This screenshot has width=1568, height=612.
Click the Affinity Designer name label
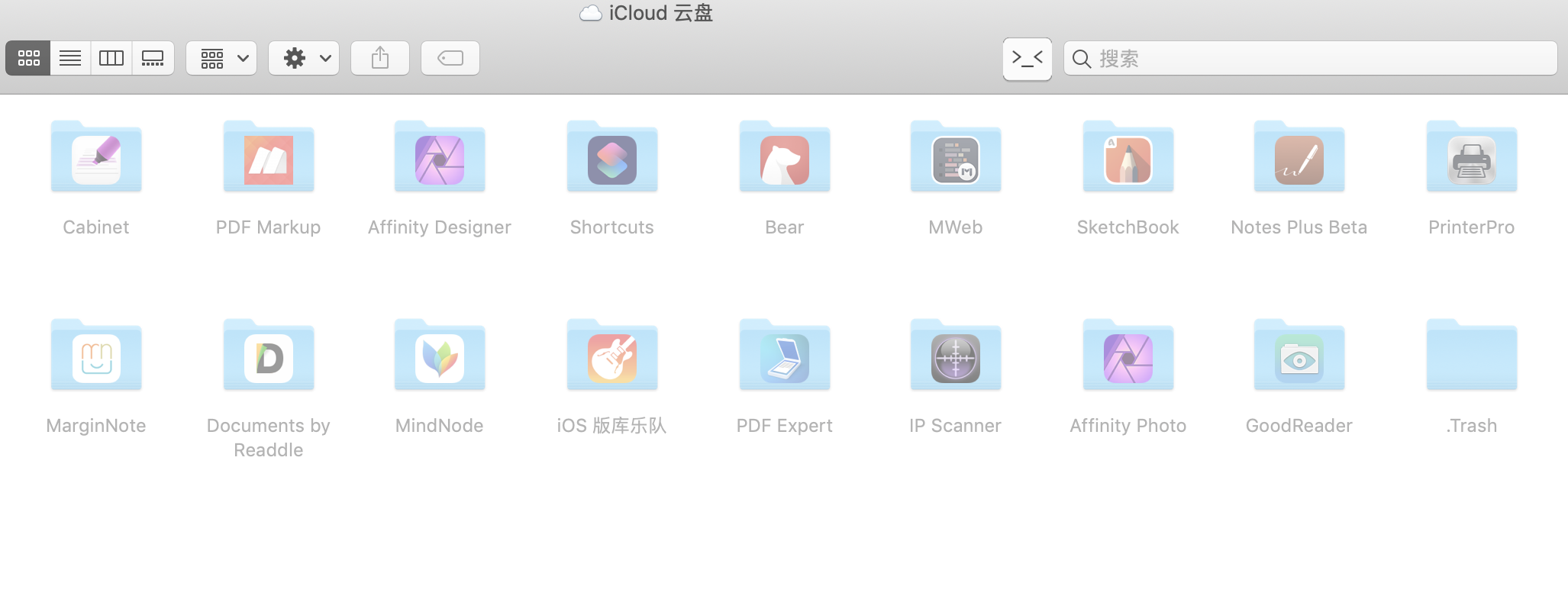[440, 227]
